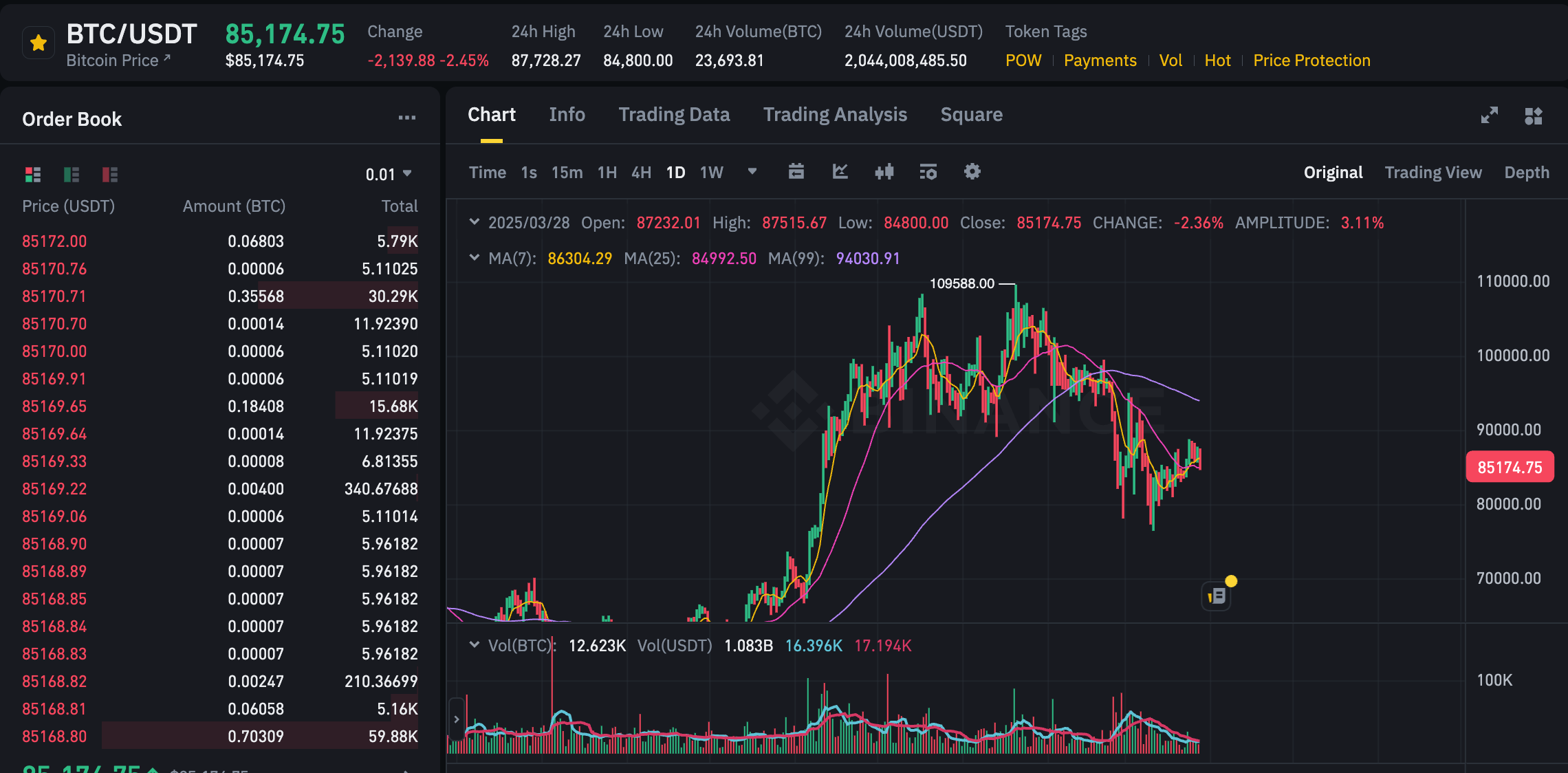Open more time intervals dropdown arrow

pyautogui.click(x=752, y=171)
